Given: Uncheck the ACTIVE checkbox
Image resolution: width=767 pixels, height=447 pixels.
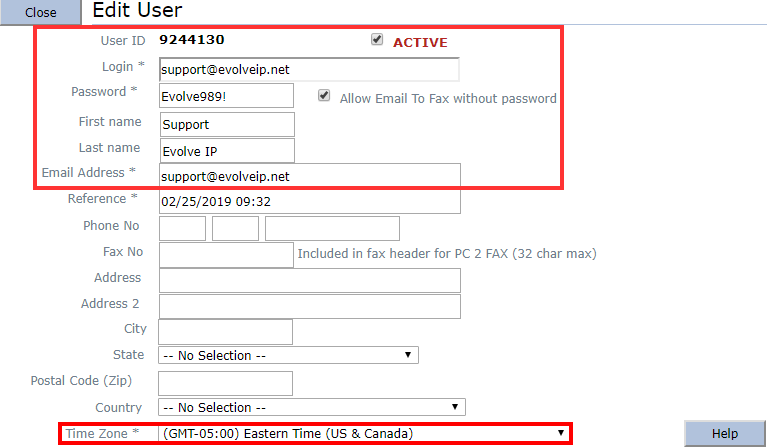Looking at the screenshot, I should pyautogui.click(x=377, y=41).
